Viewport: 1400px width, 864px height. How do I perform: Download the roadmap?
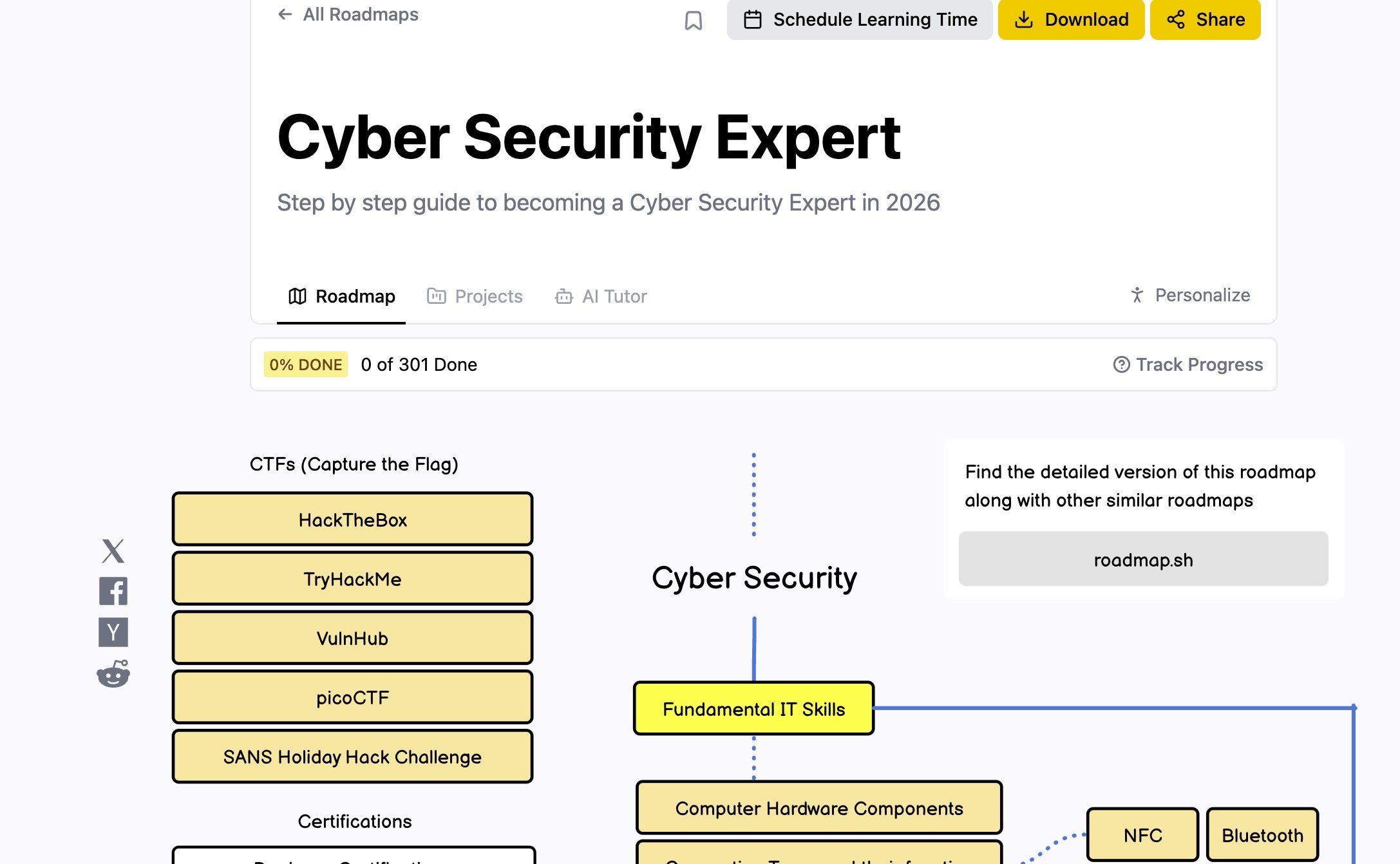coord(1071,19)
